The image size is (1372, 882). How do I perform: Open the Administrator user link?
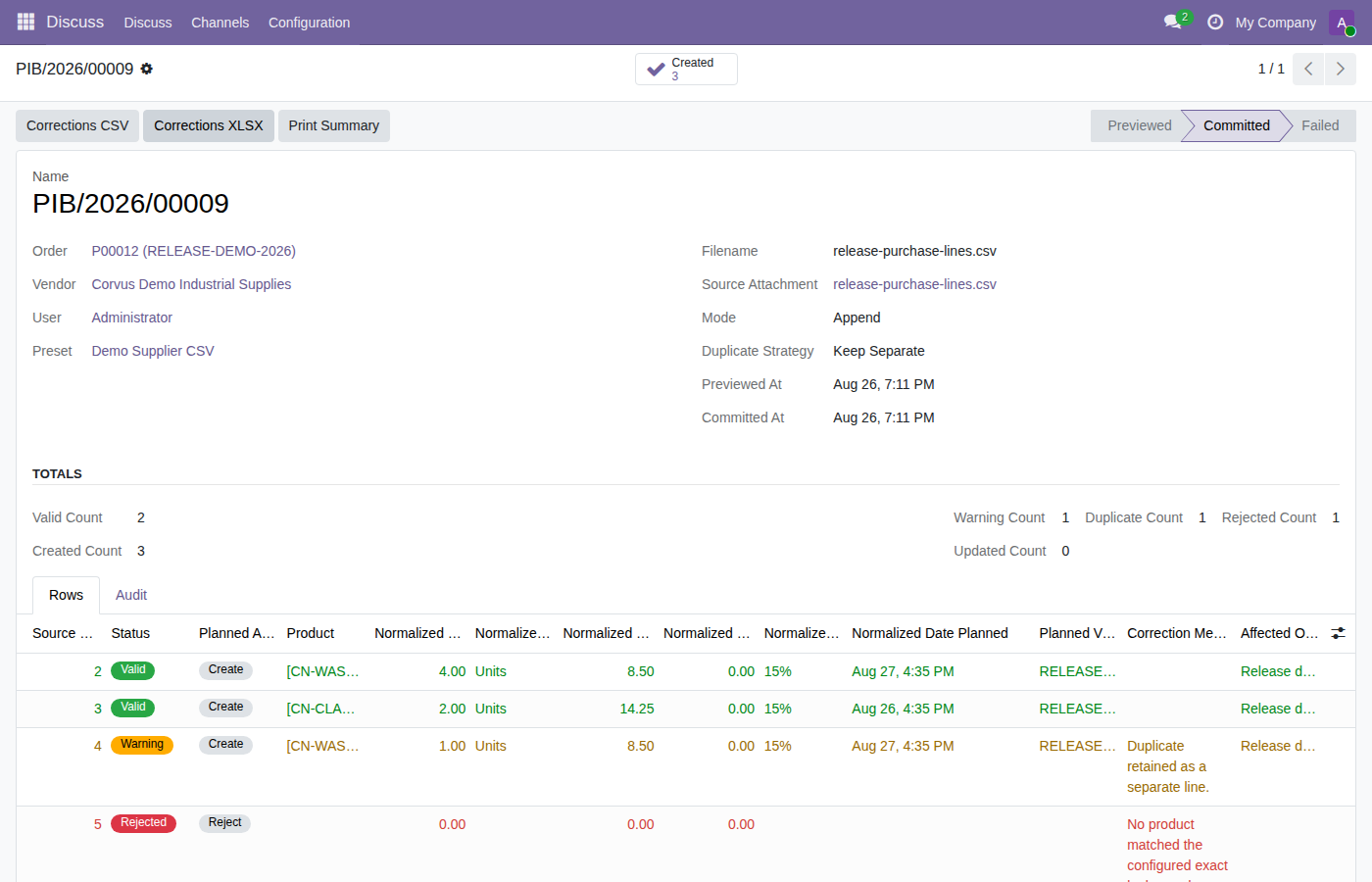132,318
